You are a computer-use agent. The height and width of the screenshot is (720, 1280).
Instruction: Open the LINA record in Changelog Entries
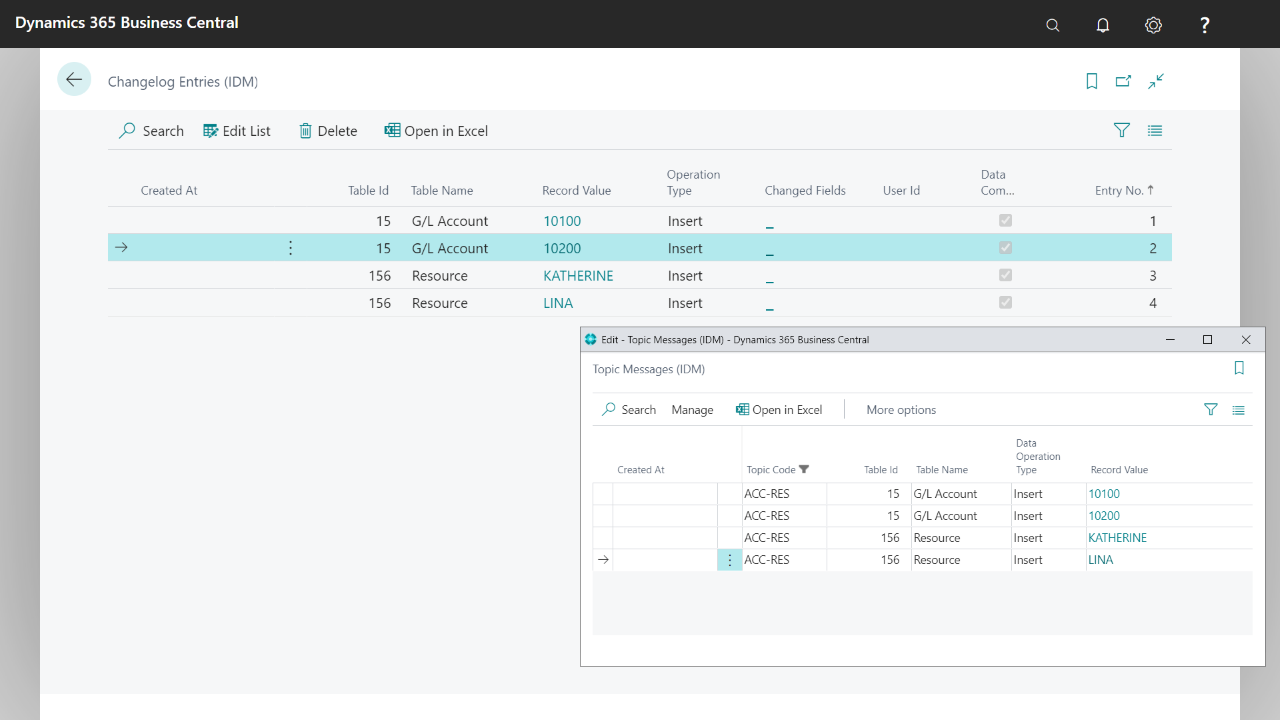pos(558,303)
